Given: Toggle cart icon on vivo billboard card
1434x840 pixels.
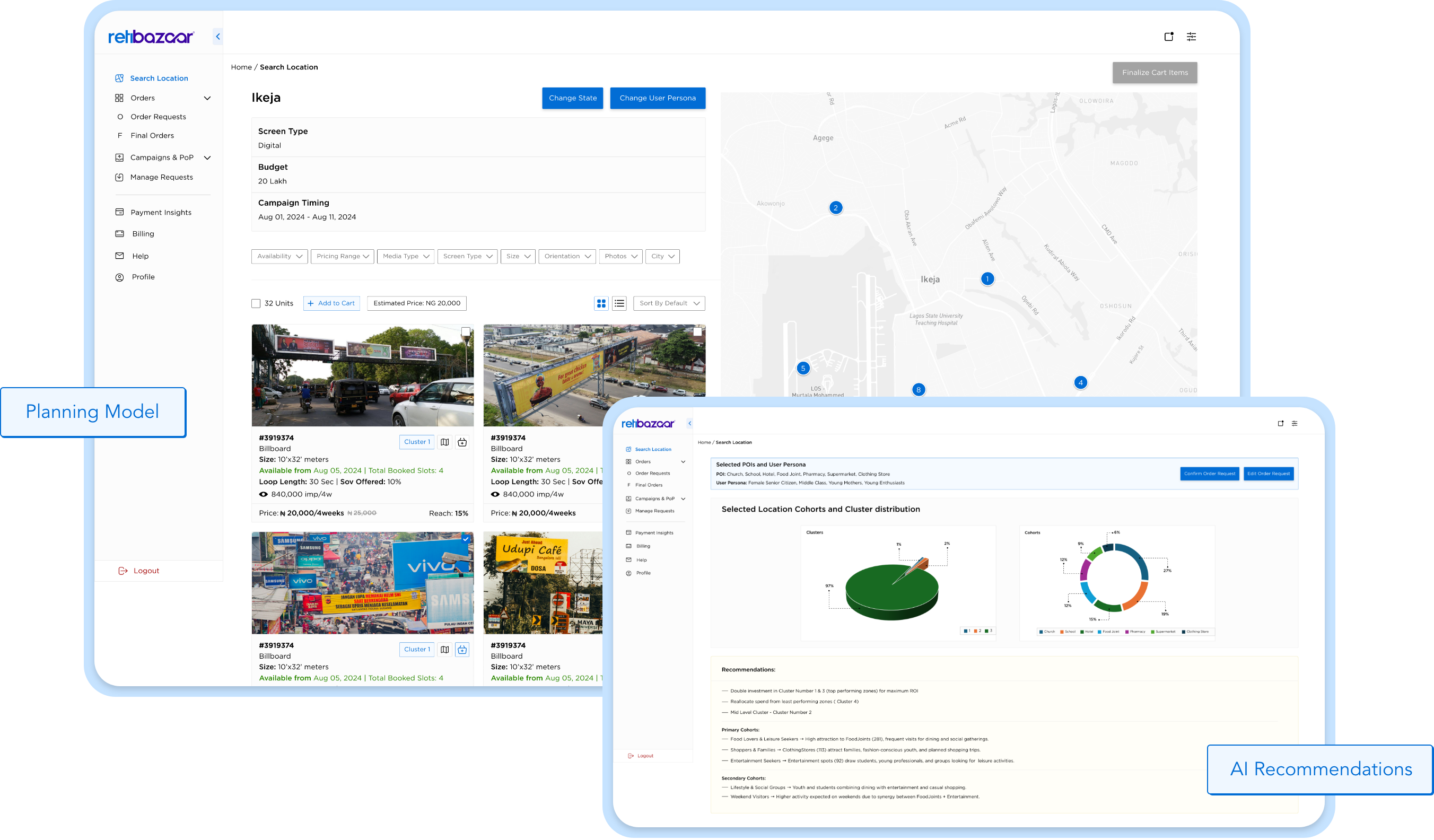Looking at the screenshot, I should 462,649.
